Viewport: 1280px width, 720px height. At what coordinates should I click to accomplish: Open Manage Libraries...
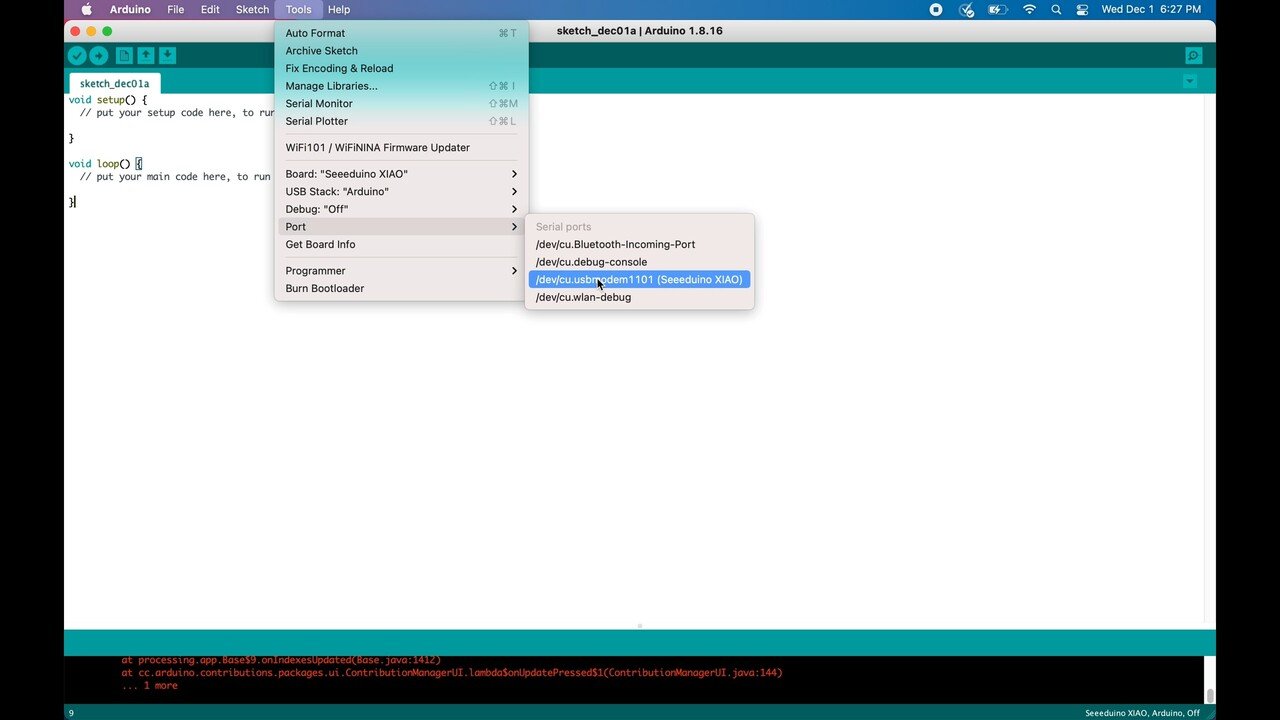pyautogui.click(x=401, y=86)
